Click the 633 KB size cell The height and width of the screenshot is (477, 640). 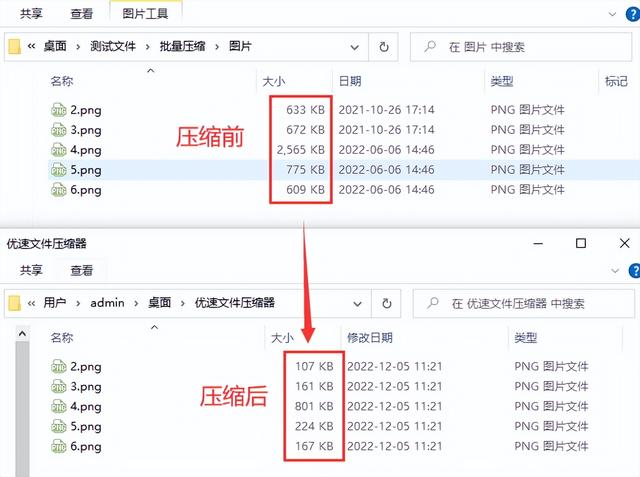pyautogui.click(x=305, y=110)
